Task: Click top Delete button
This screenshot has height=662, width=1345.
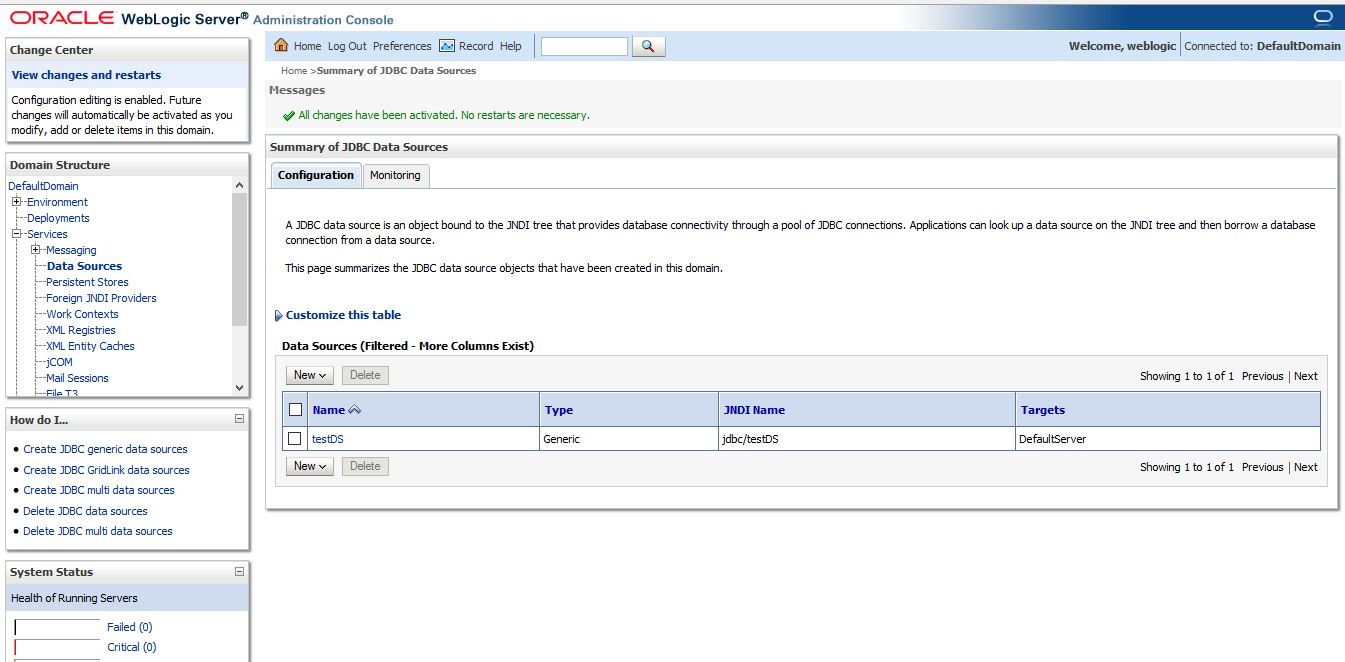Action: point(365,375)
